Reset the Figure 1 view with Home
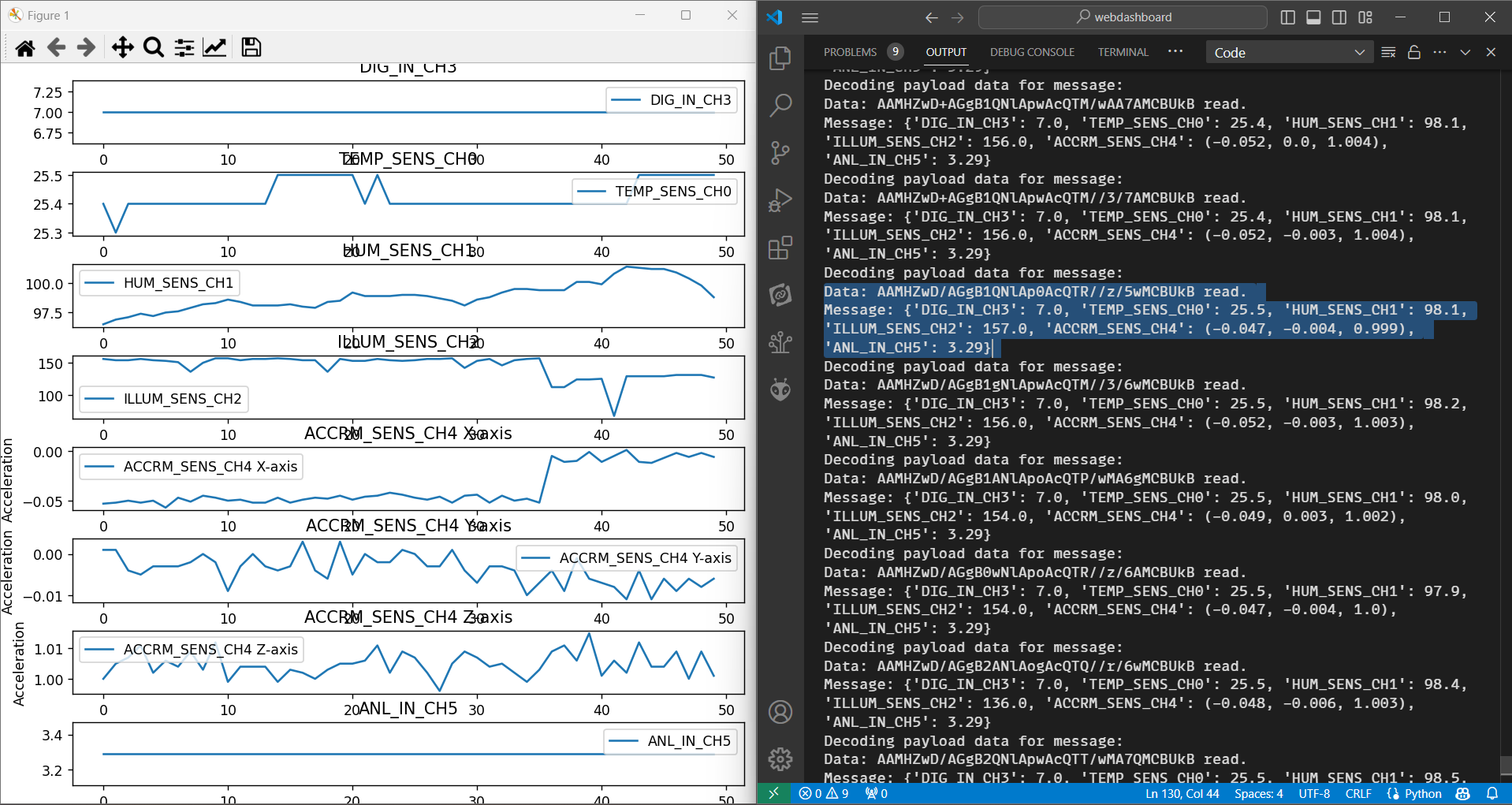Image resolution: width=1512 pixels, height=805 pixels. [25, 48]
